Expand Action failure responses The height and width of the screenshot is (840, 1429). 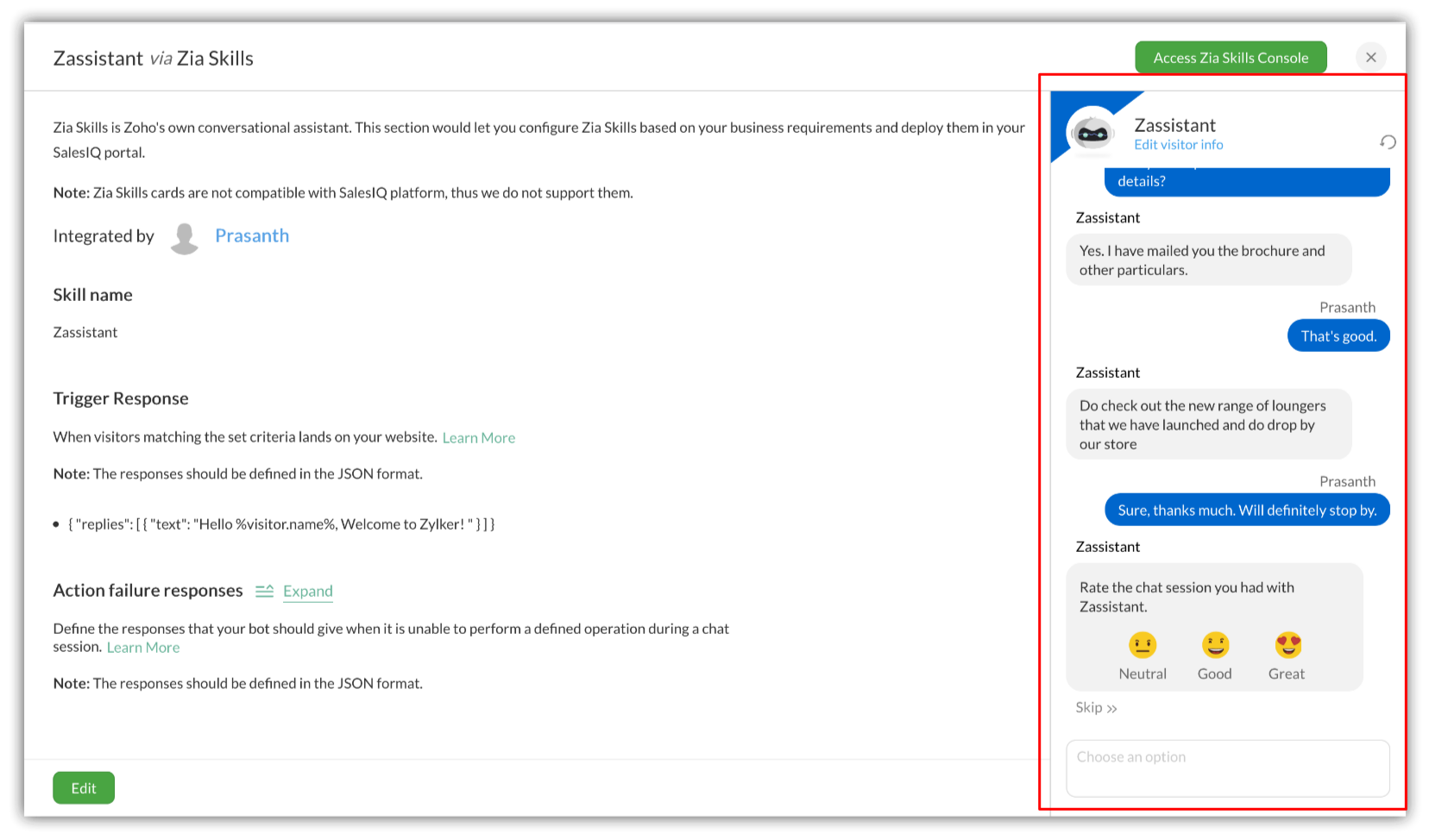coord(308,591)
